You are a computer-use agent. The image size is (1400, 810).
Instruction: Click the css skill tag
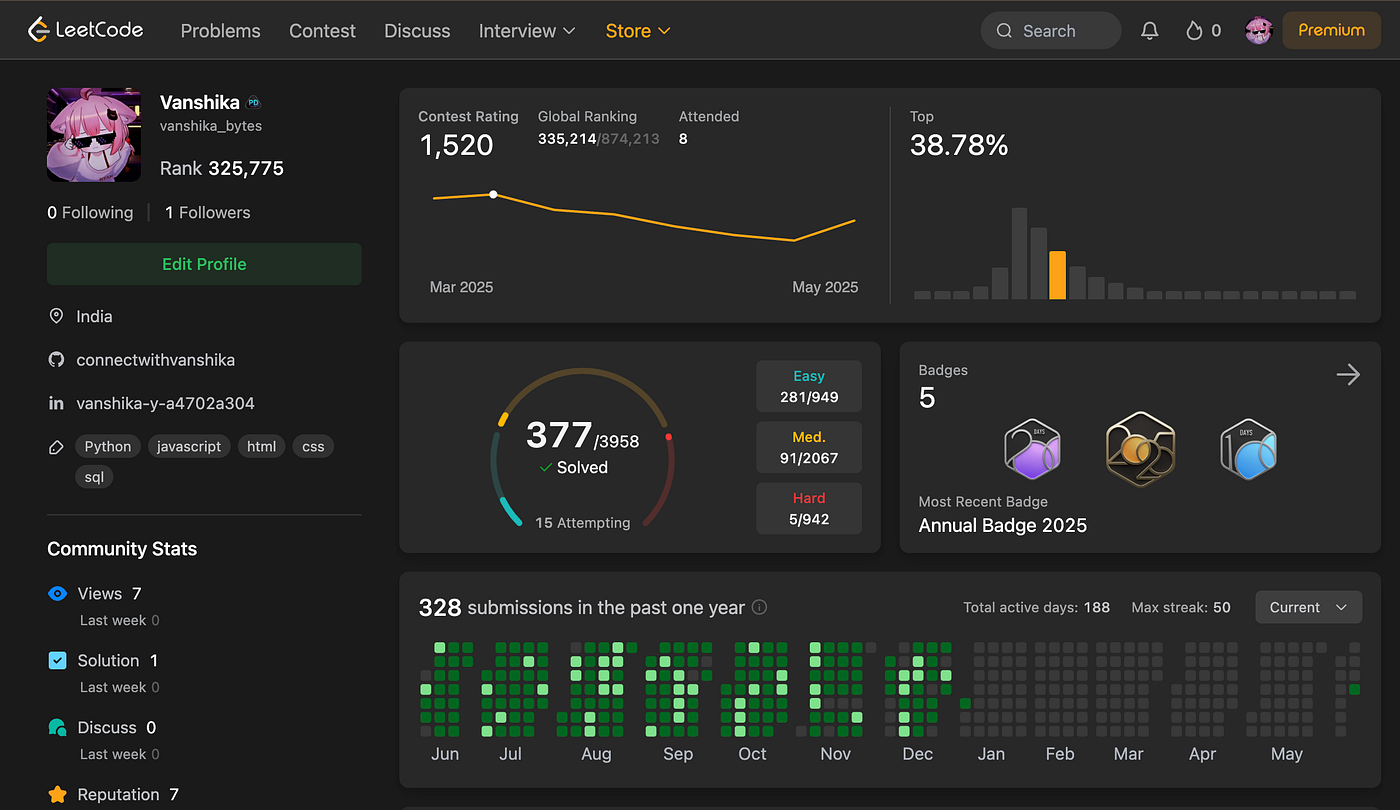coord(314,446)
